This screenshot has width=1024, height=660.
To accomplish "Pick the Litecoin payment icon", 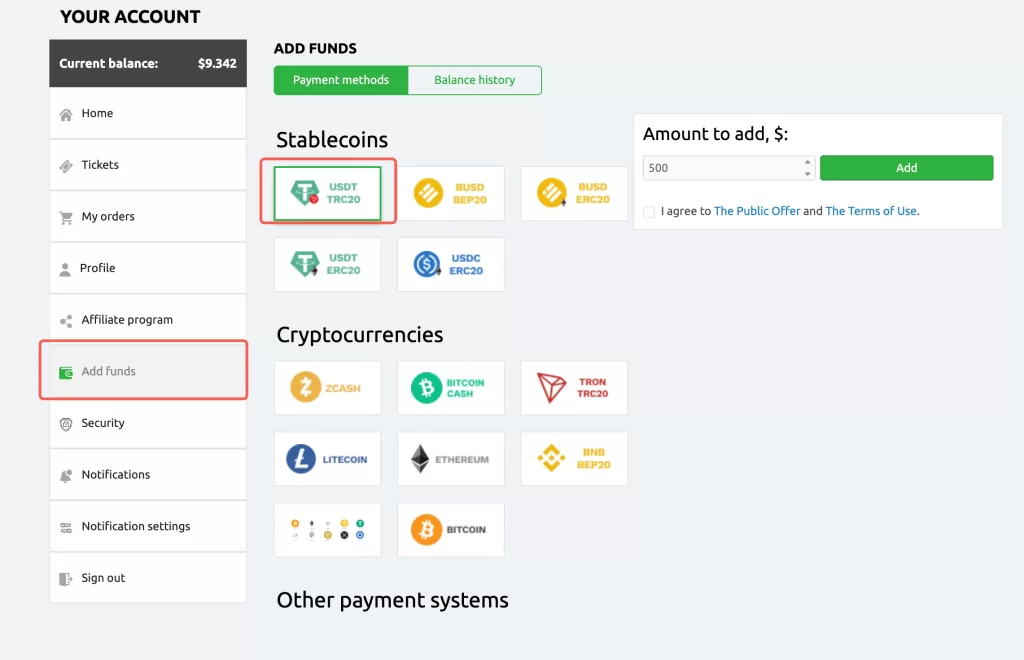I will [327, 459].
